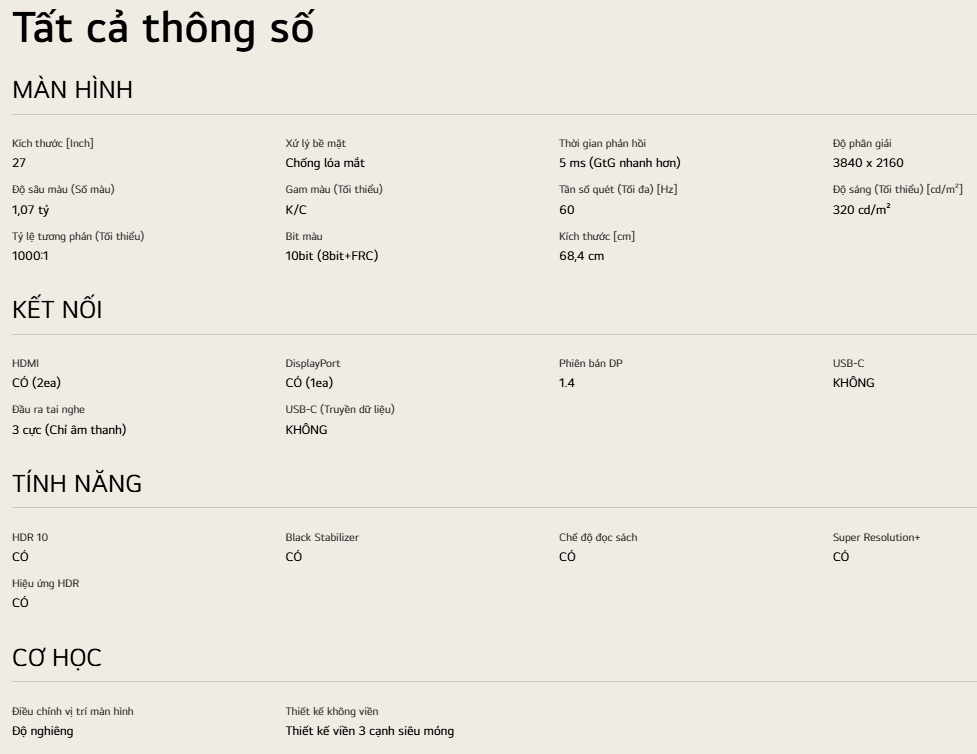Click the "Thiết kế viền 3 cạnh siêu mỏng" text

pyautogui.click(x=369, y=731)
